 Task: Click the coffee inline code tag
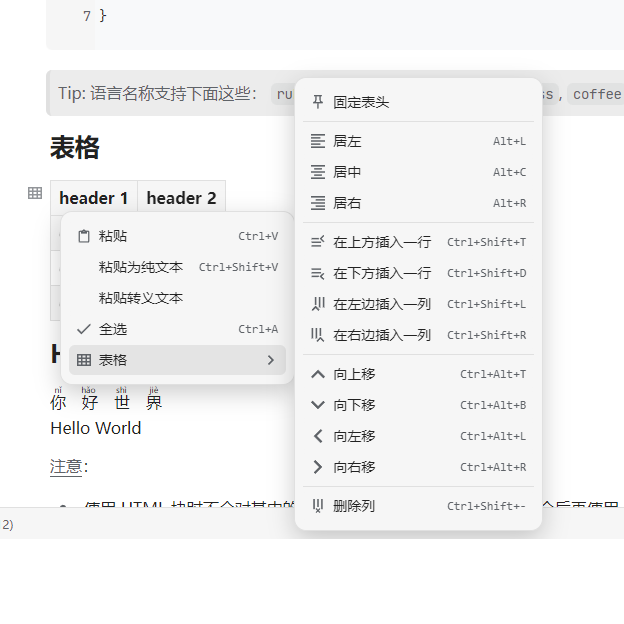coord(596,94)
